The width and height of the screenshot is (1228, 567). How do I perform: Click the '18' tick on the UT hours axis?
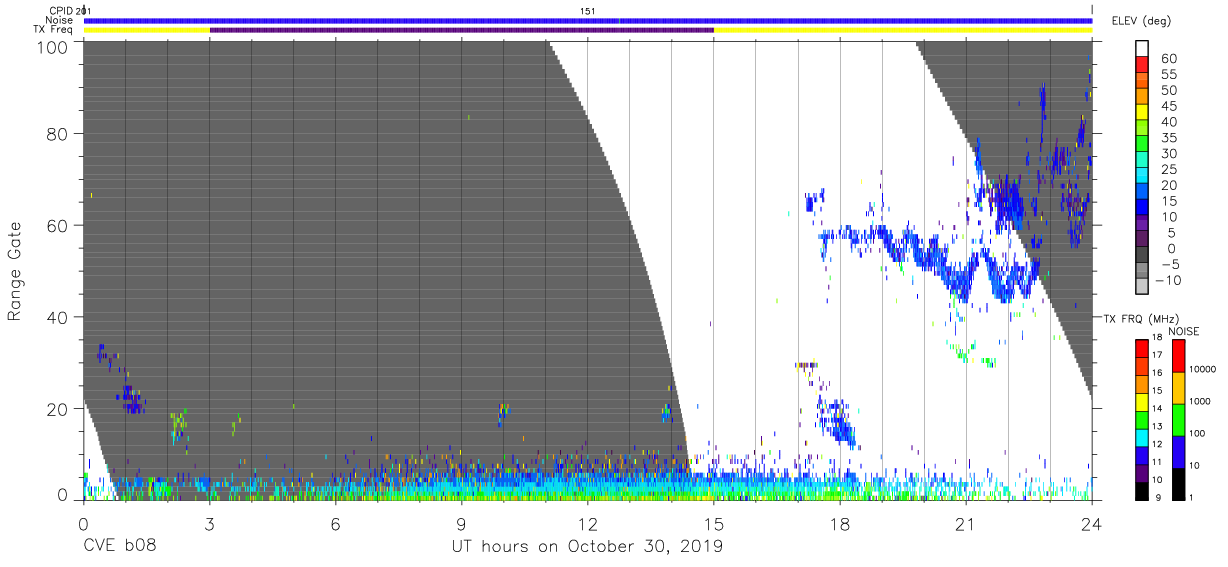(x=839, y=522)
